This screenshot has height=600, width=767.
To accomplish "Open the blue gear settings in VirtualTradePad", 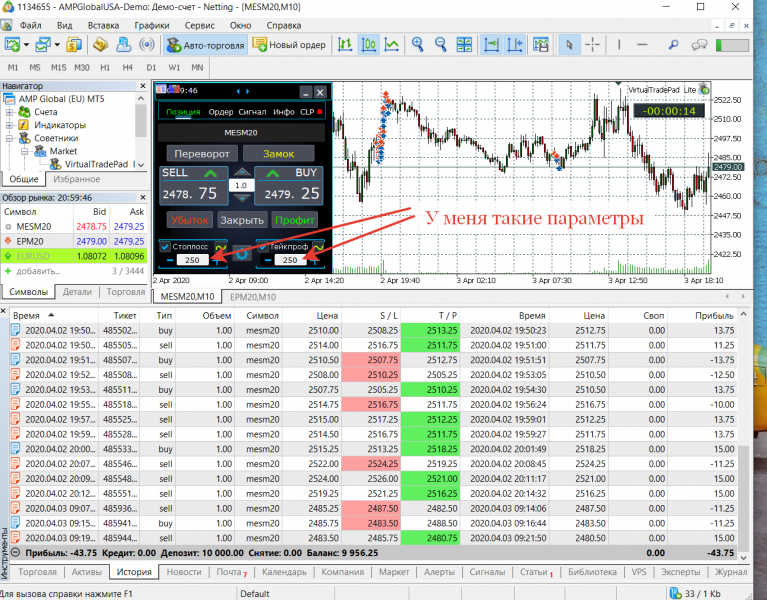I will [x=242, y=254].
